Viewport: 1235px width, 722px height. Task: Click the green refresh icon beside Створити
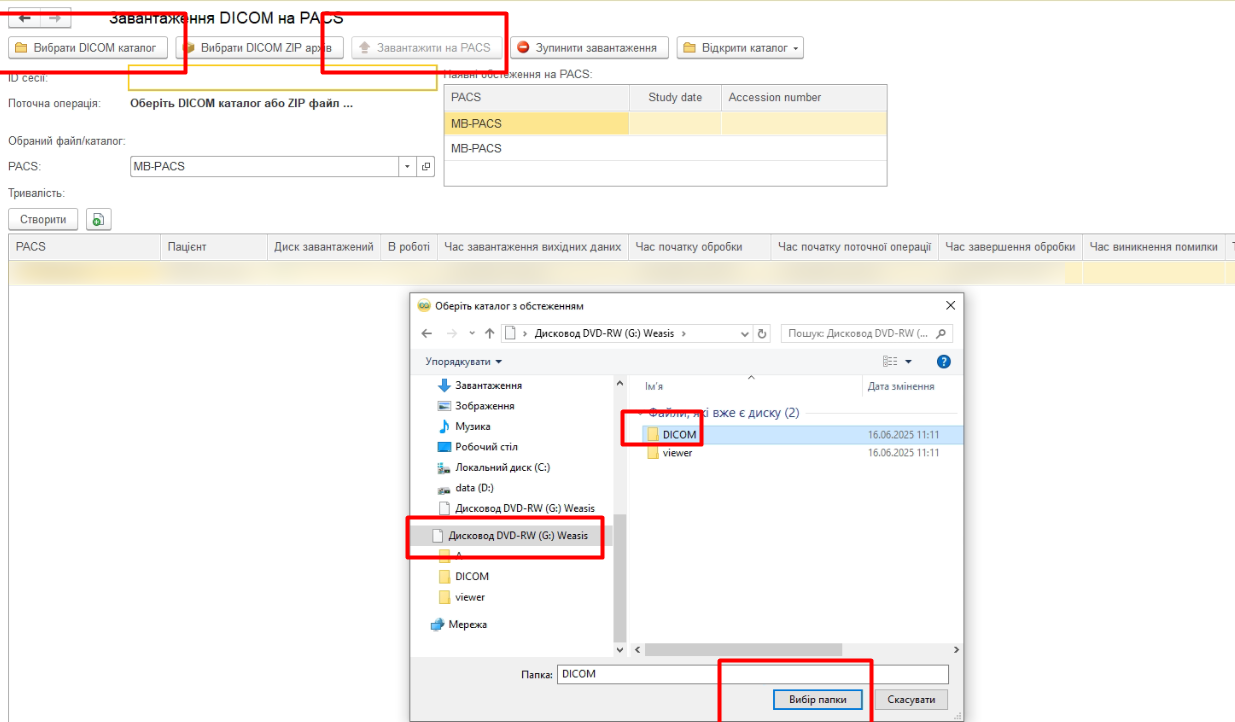[98, 219]
